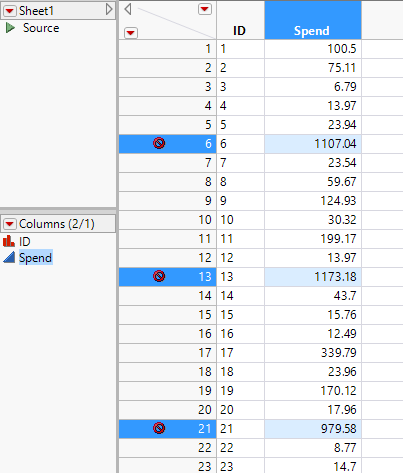Click the Spend cell 8.77

(x=313, y=448)
